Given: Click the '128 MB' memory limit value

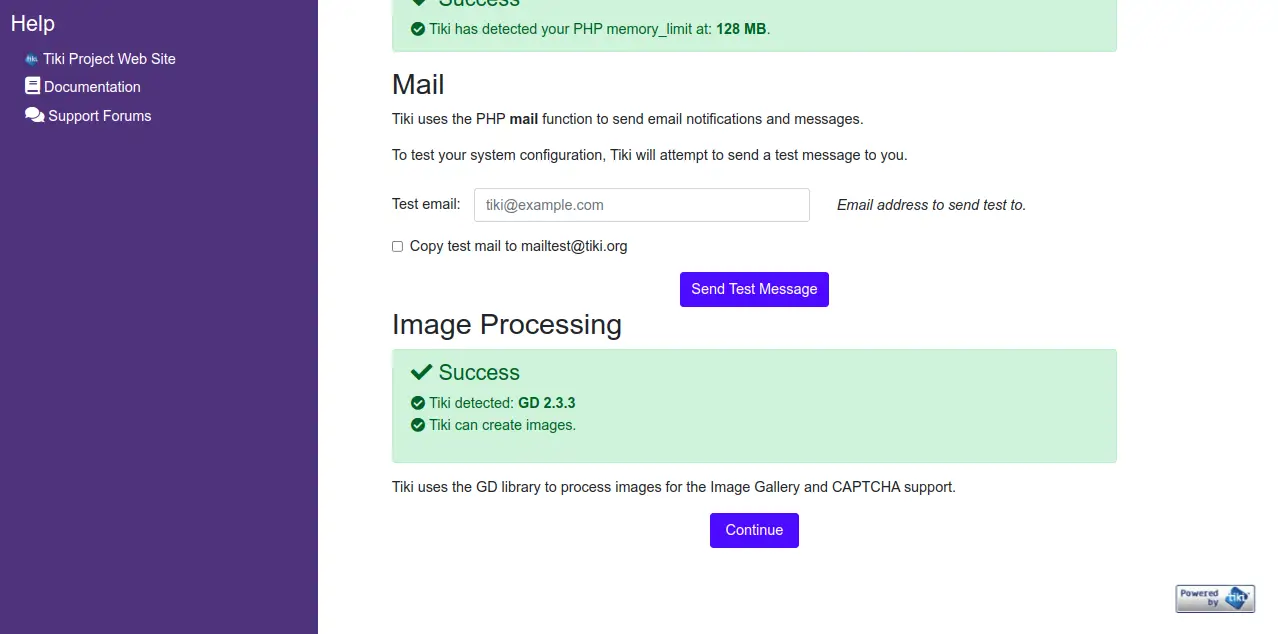Looking at the screenshot, I should 741,29.
